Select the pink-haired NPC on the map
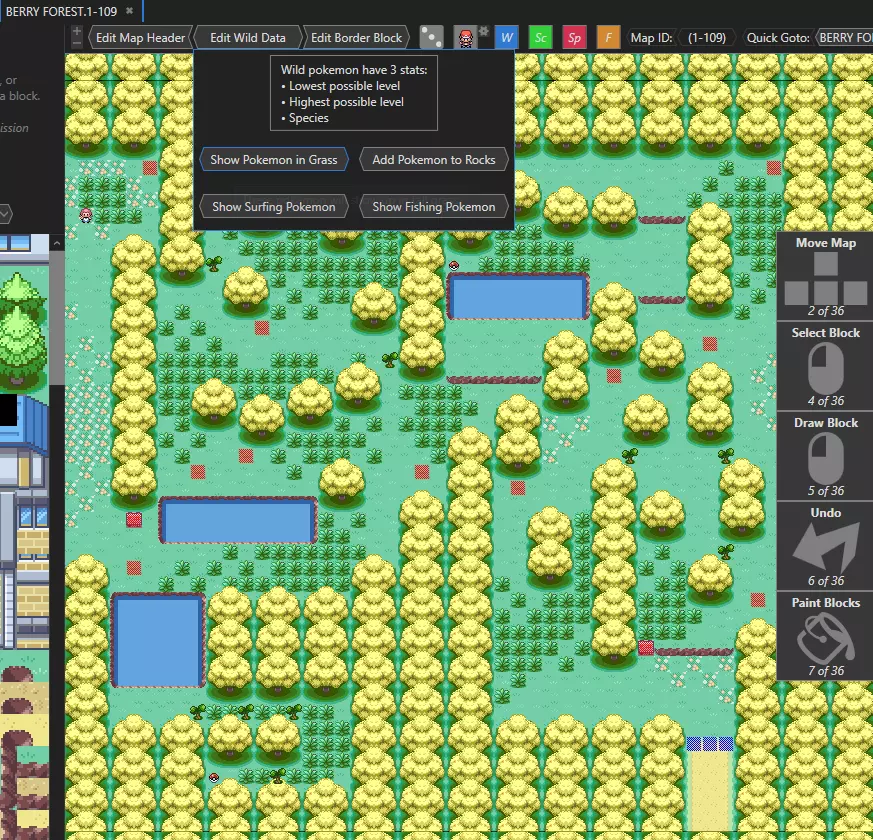 86,215
